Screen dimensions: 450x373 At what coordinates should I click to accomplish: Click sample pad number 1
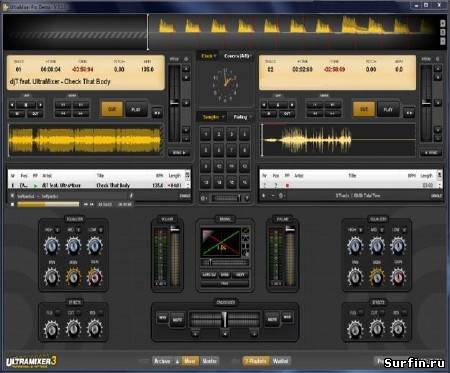tap(206, 134)
